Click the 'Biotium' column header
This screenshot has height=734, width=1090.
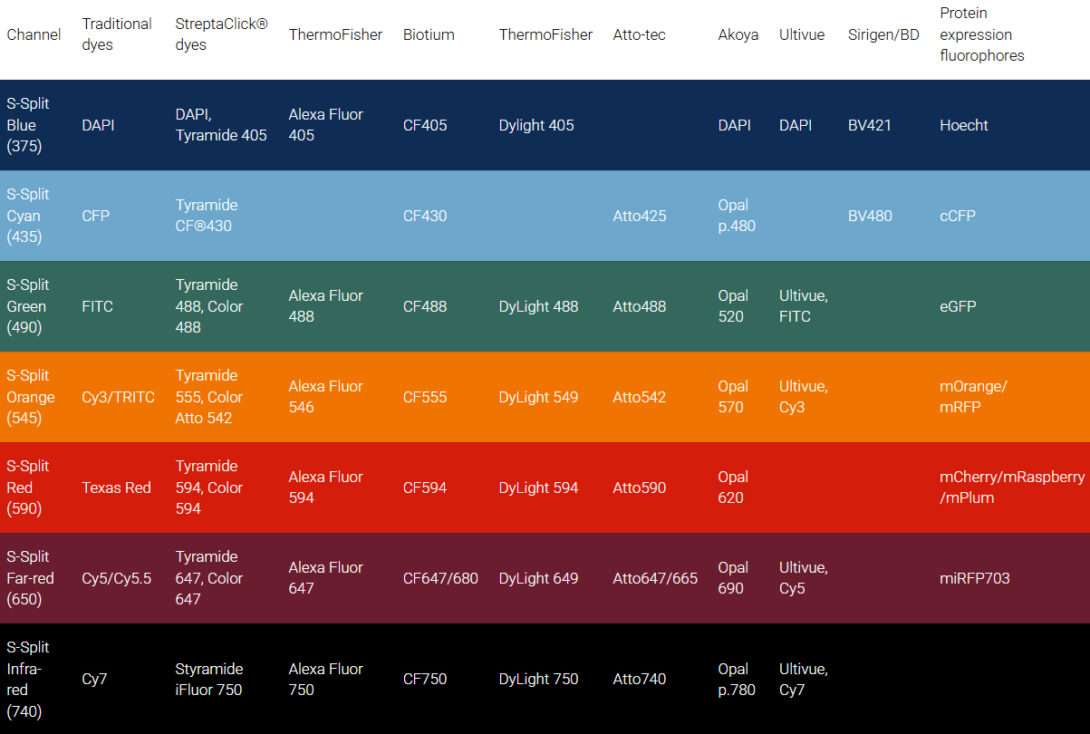pyautogui.click(x=428, y=35)
